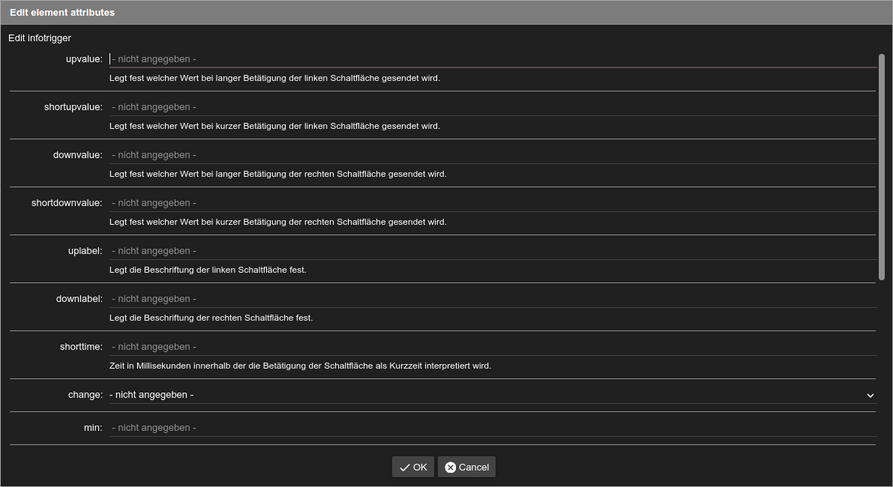Confirm the dialog with the OK button
The height and width of the screenshot is (487, 893).
click(x=413, y=467)
